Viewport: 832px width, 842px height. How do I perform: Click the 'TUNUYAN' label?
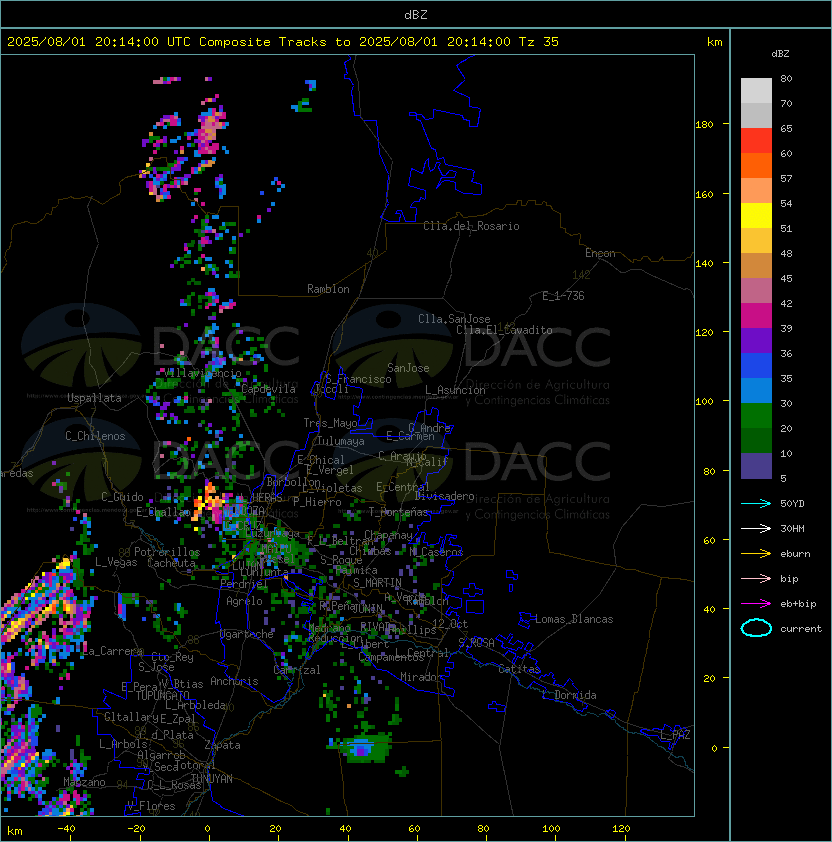tap(211, 779)
